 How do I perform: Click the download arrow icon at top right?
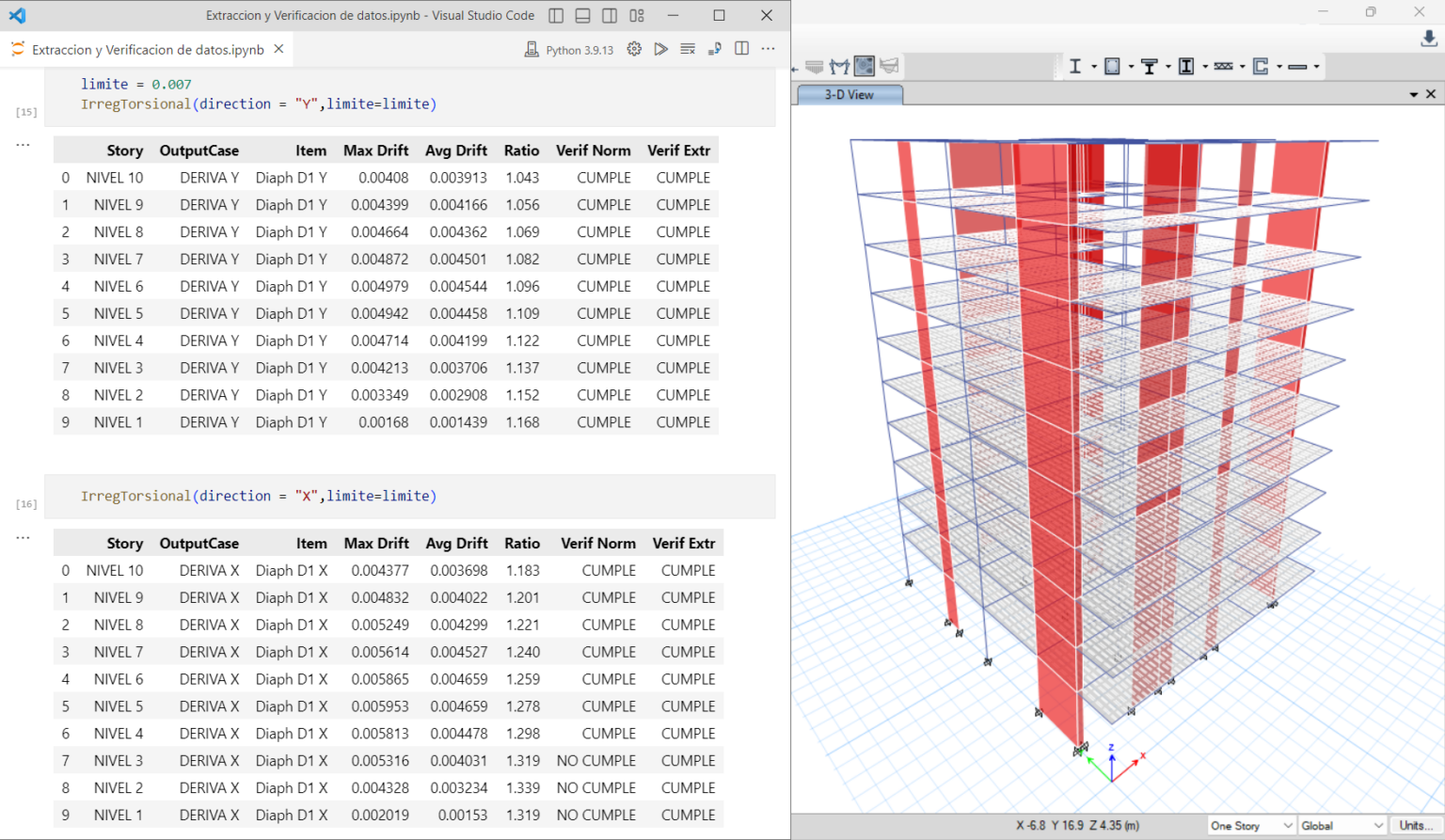click(1428, 39)
